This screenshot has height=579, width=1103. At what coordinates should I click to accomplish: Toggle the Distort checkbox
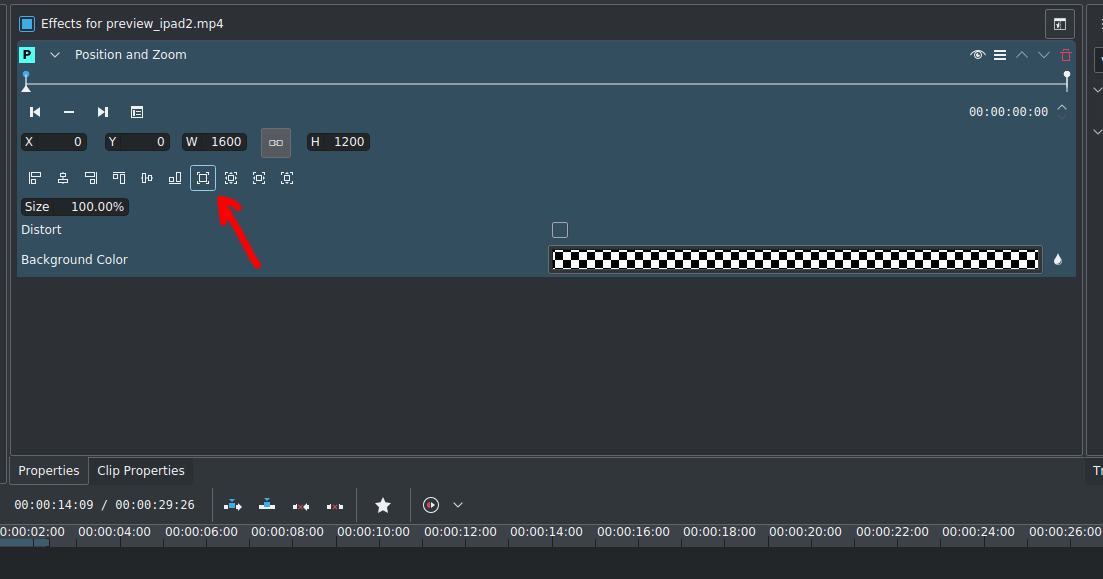click(559, 229)
